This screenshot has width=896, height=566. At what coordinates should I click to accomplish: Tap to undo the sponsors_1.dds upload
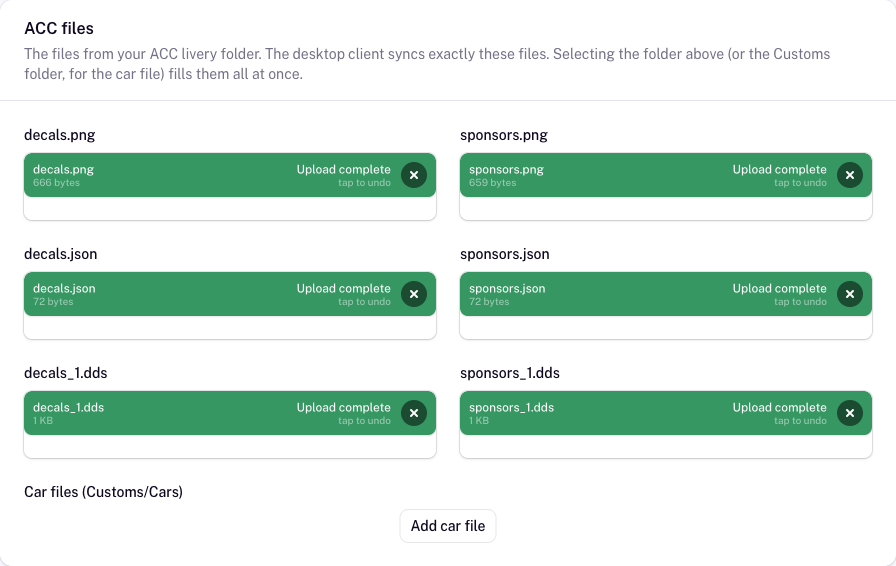(800, 421)
